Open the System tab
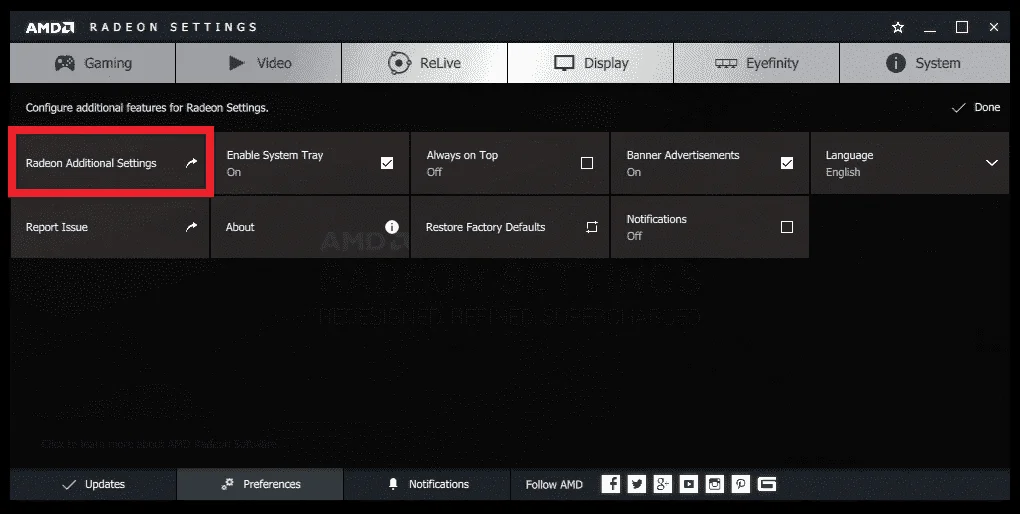 pyautogui.click(x=925, y=63)
